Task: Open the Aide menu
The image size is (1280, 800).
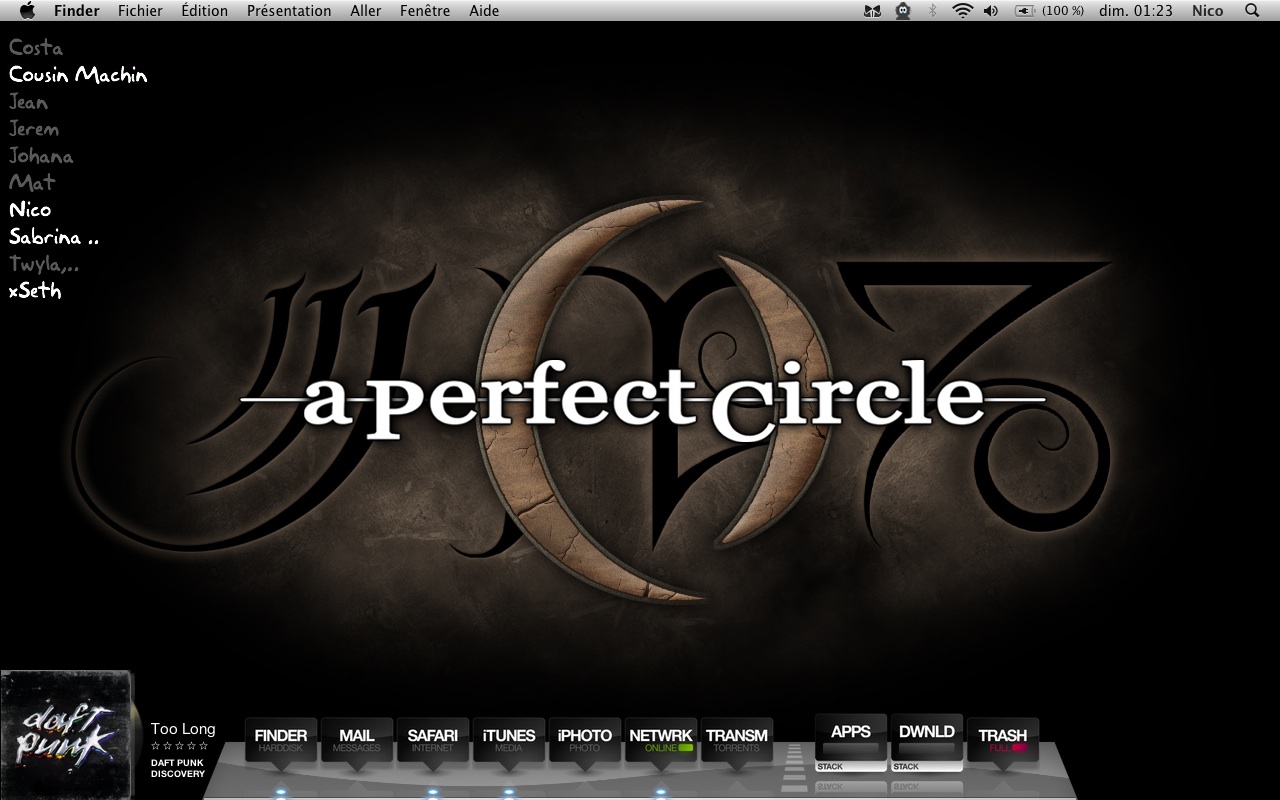Action: [484, 10]
